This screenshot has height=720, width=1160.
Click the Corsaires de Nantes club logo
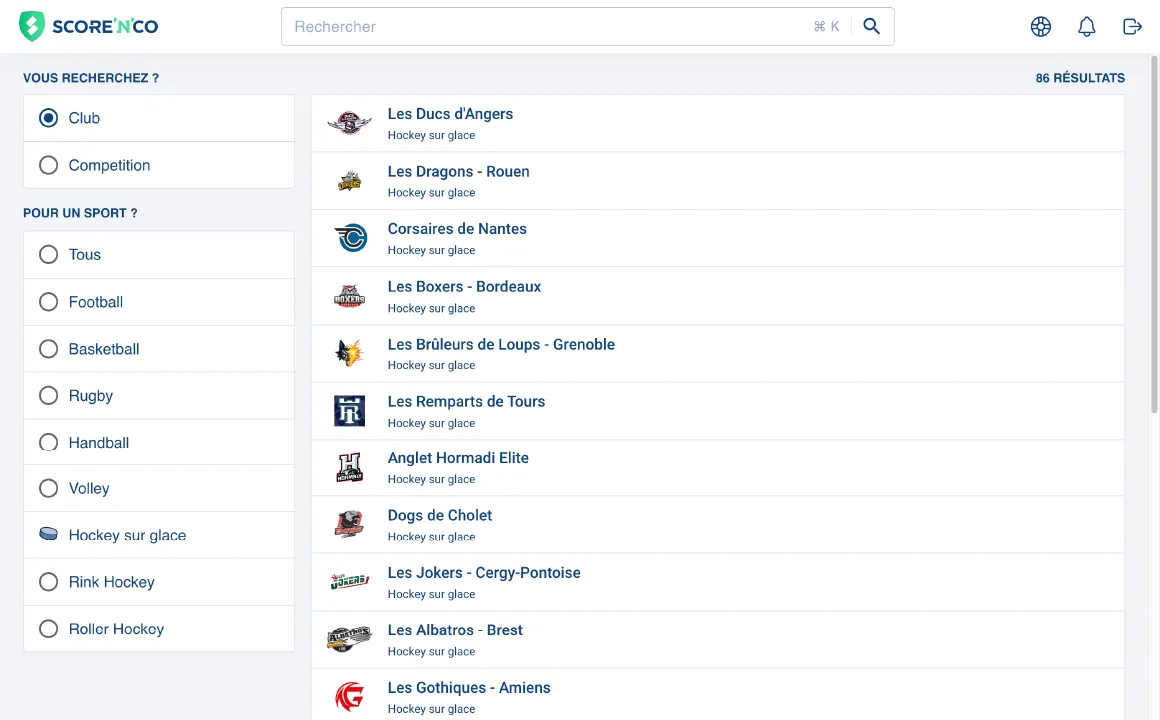point(350,238)
